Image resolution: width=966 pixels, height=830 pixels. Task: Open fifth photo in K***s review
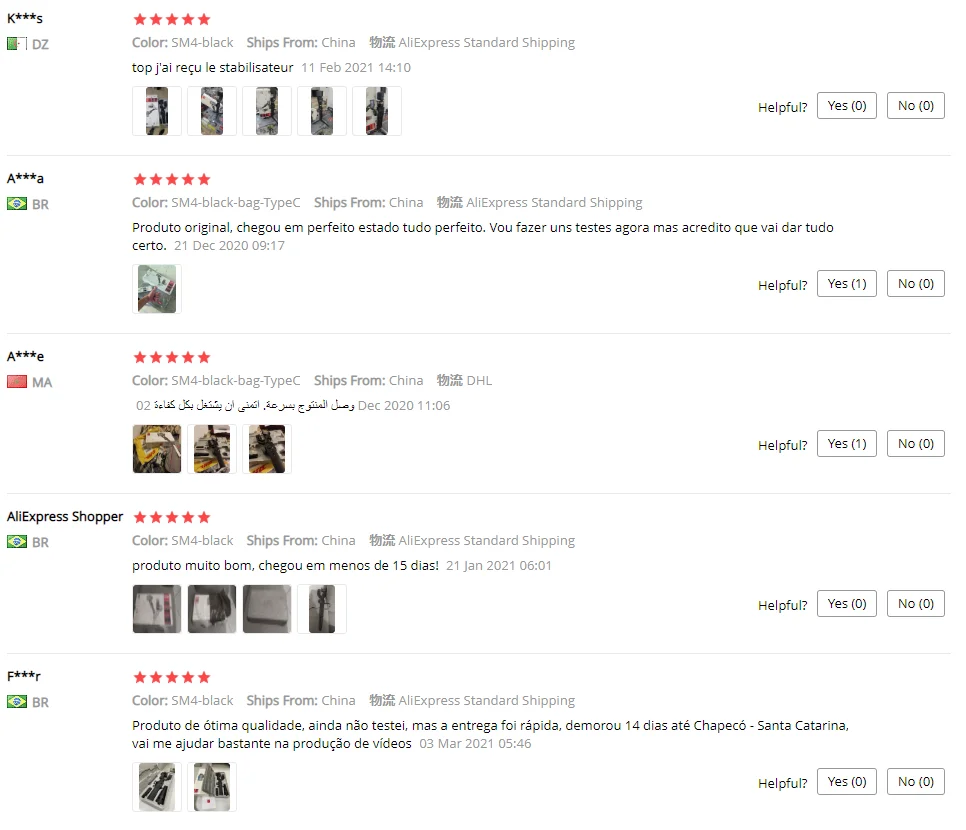pos(377,111)
